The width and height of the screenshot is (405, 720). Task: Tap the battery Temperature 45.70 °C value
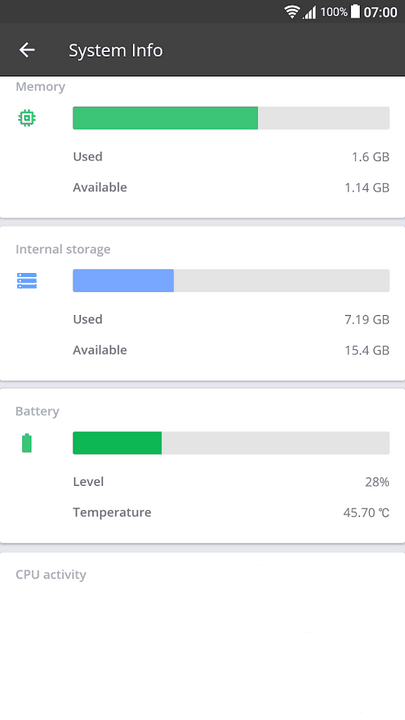coord(366,512)
